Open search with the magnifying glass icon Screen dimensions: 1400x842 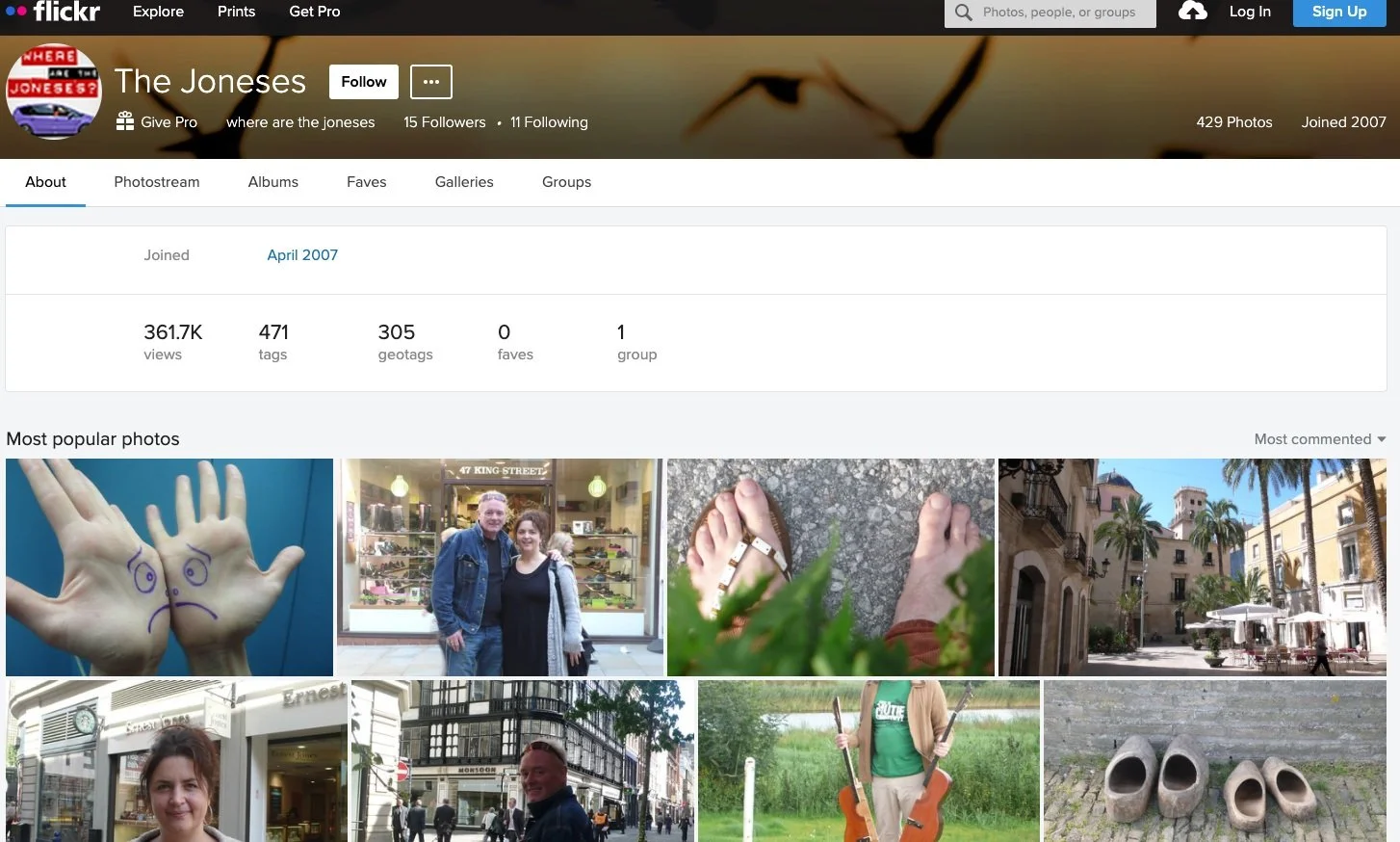coord(962,13)
